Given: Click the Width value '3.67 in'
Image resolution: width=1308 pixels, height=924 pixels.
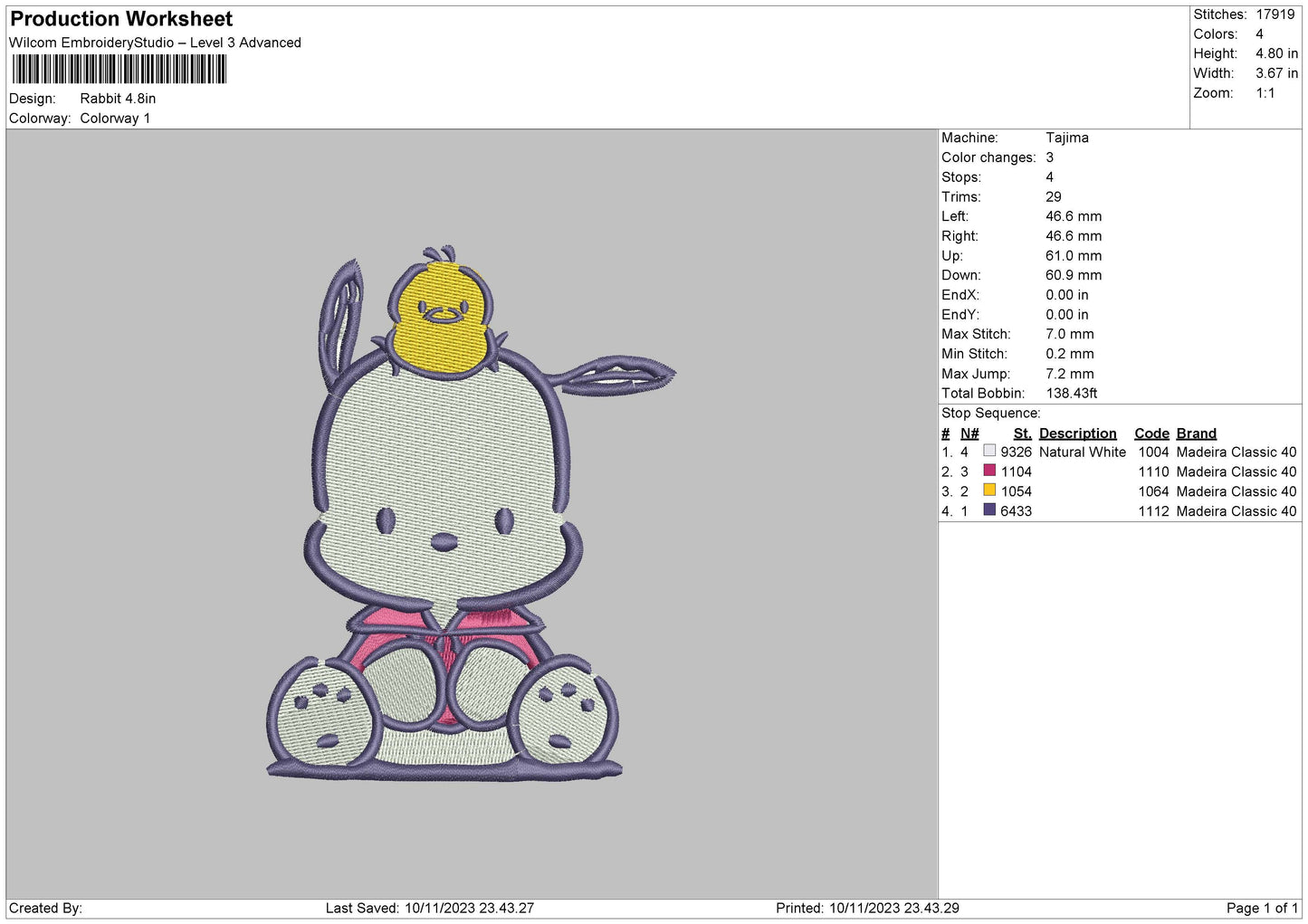Looking at the screenshot, I should [x=1276, y=73].
